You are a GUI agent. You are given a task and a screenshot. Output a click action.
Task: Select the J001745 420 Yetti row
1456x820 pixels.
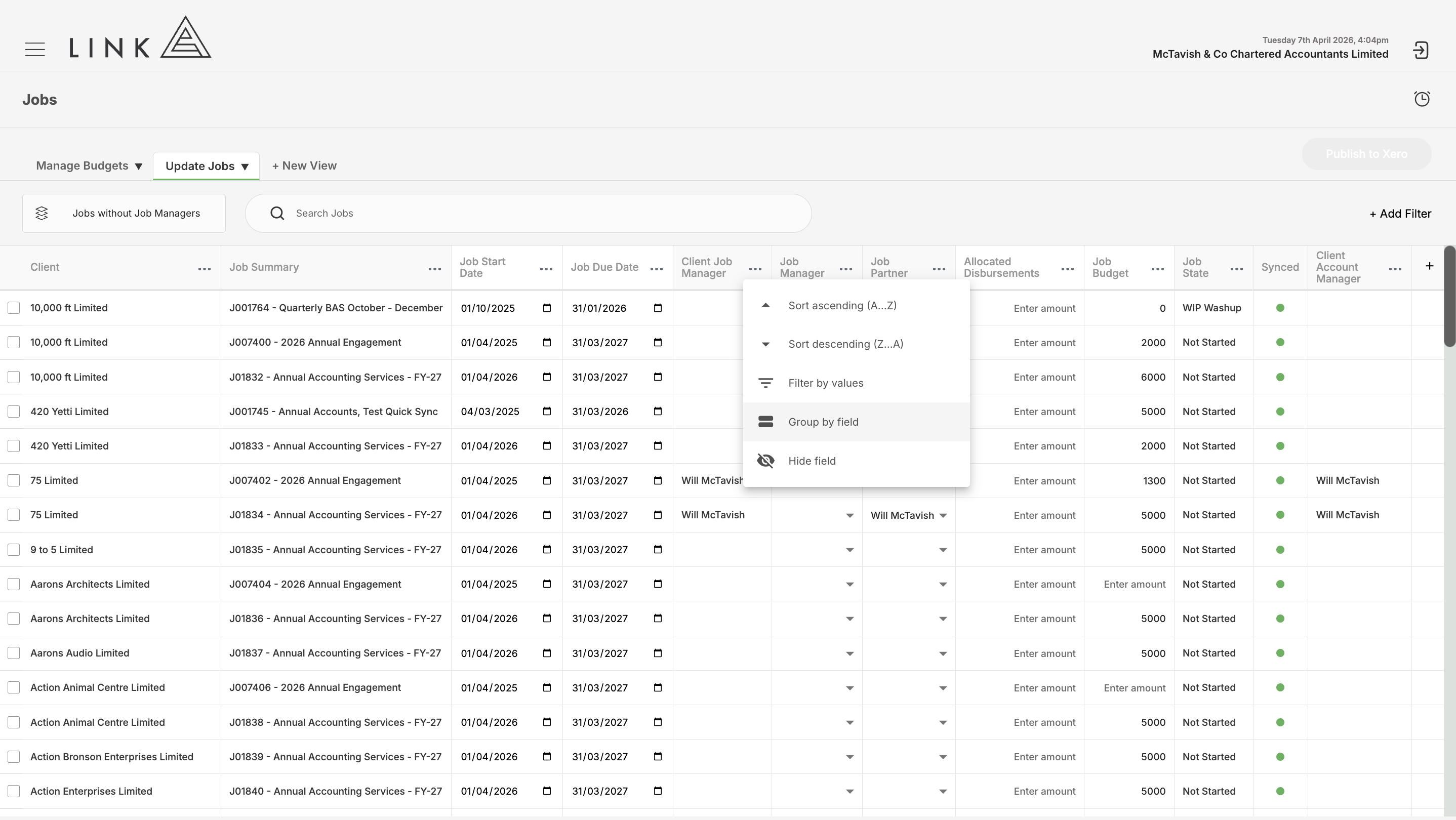[x=14, y=412]
